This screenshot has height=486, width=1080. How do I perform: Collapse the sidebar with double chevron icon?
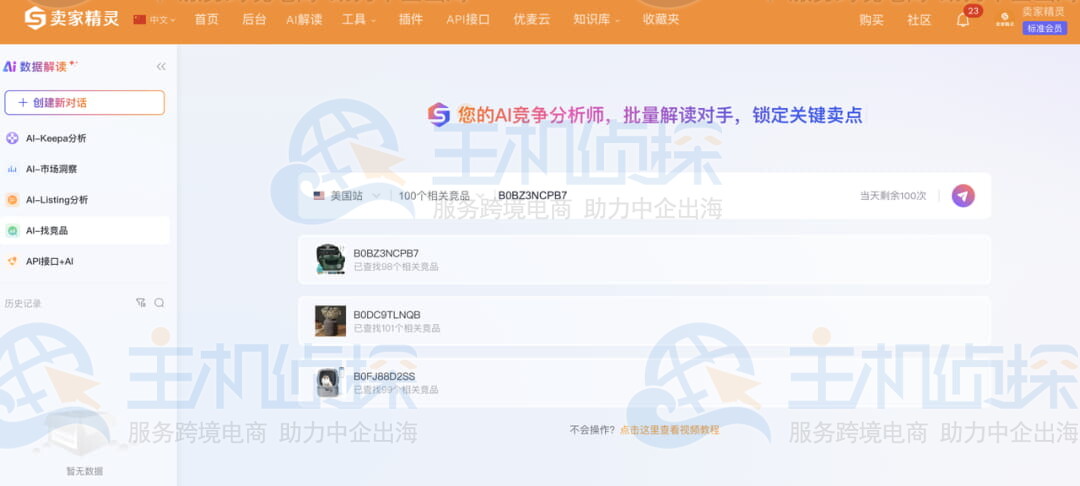point(161,67)
